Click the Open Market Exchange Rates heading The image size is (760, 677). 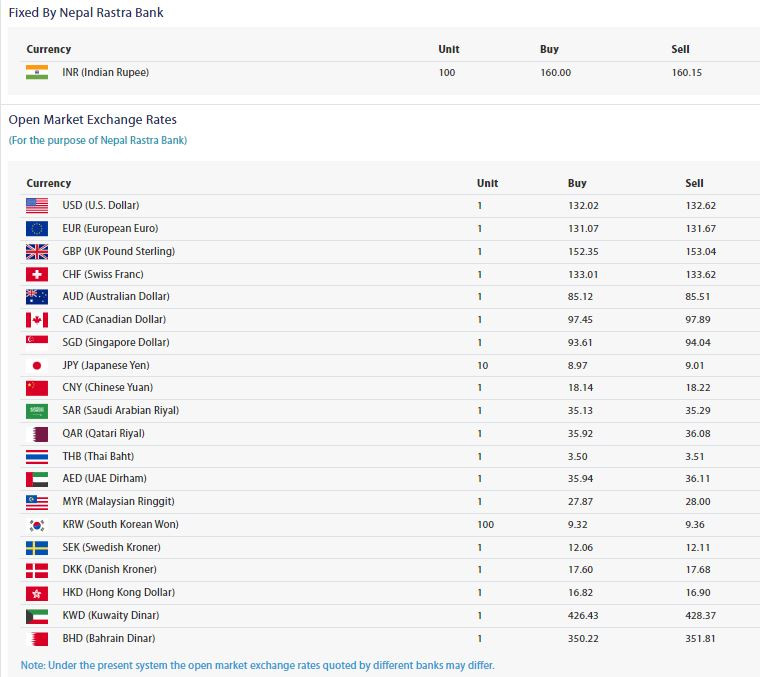coord(92,120)
